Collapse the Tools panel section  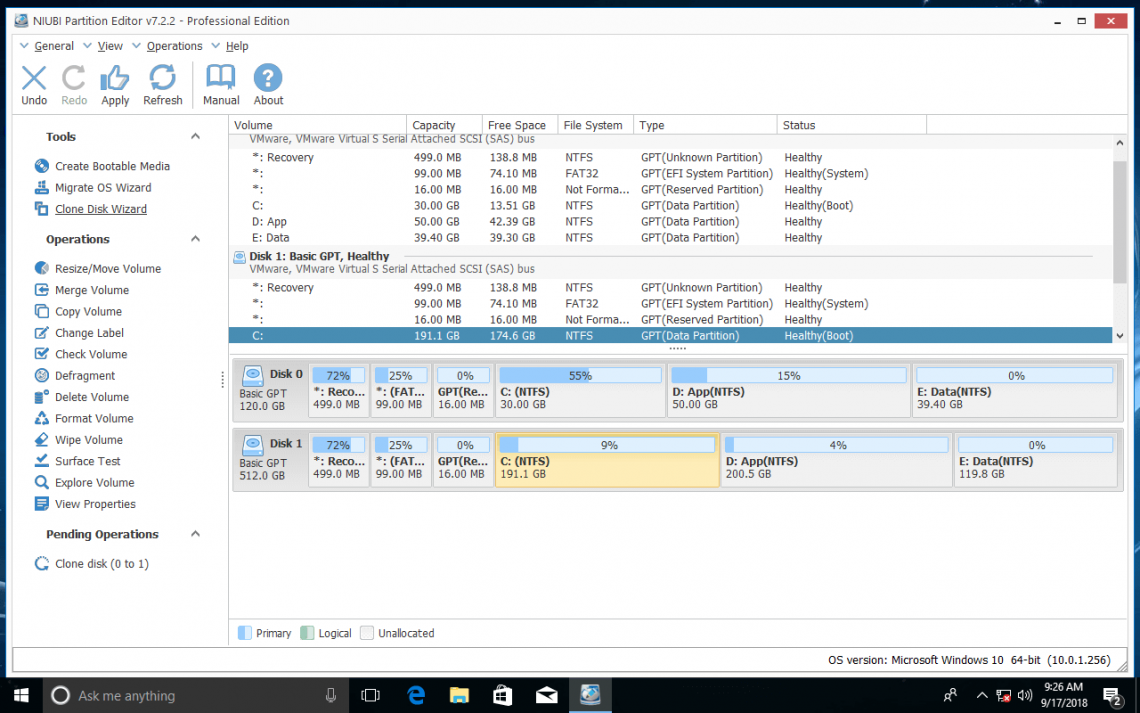pos(195,137)
